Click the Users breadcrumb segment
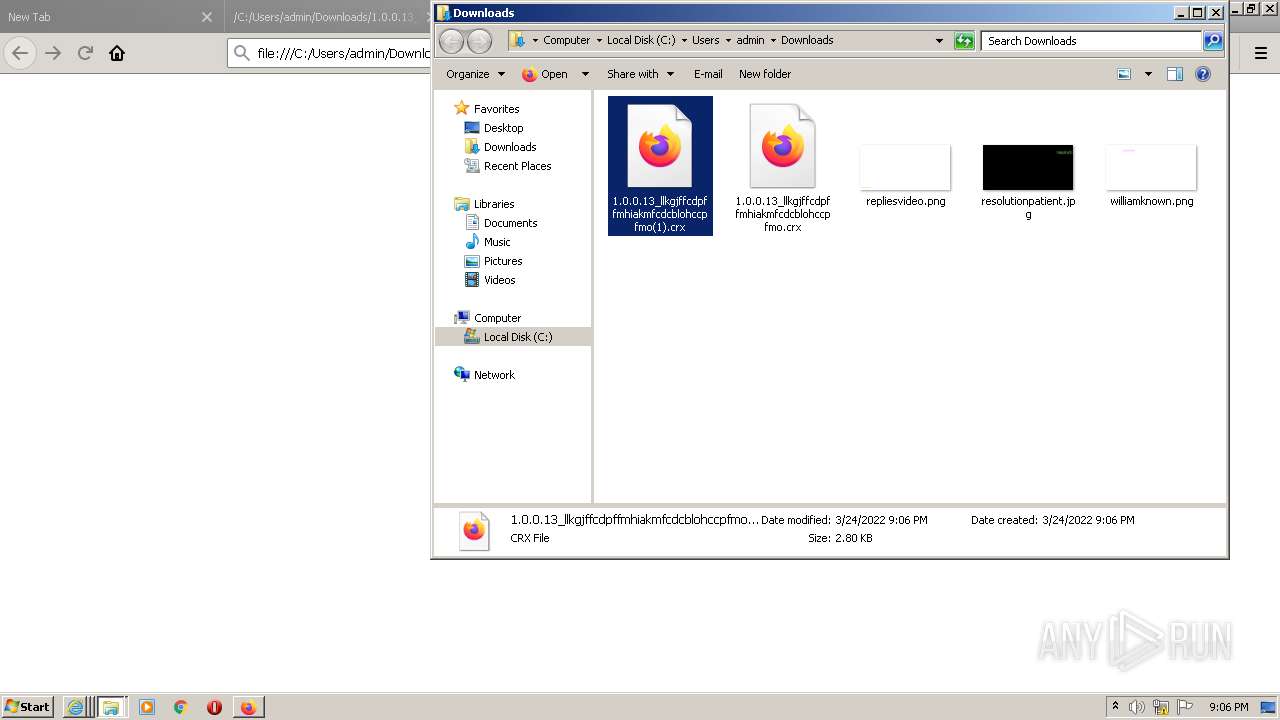Image resolution: width=1280 pixels, height=720 pixels. coord(706,40)
